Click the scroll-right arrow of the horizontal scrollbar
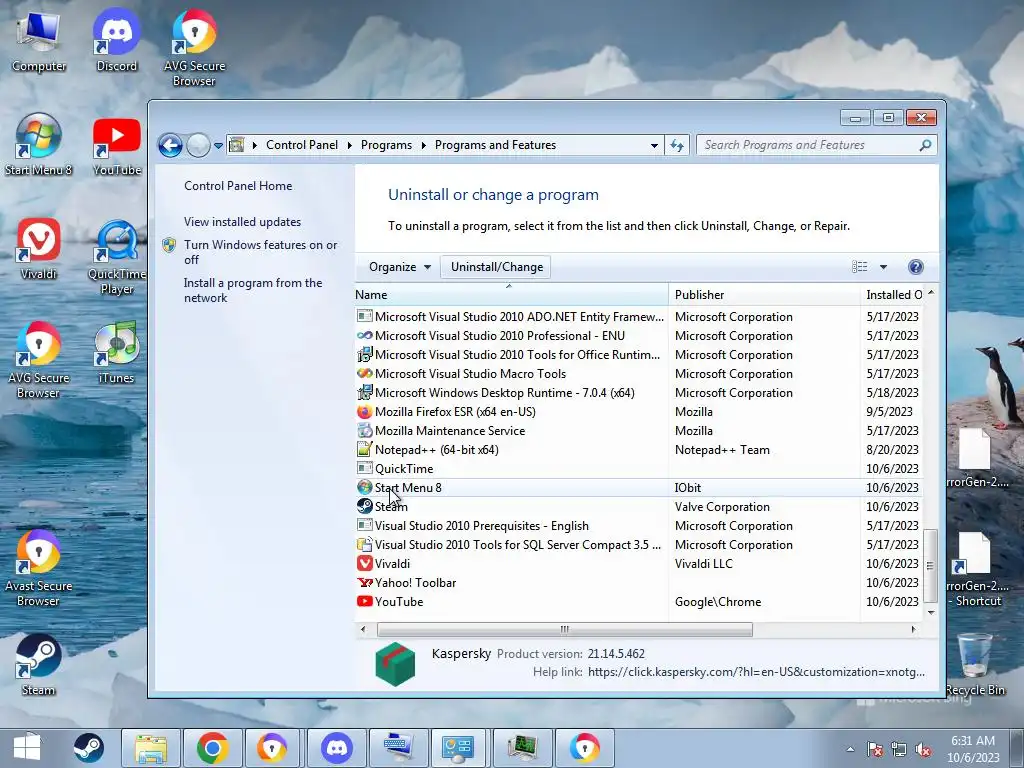This screenshot has width=1024, height=768. point(913,630)
